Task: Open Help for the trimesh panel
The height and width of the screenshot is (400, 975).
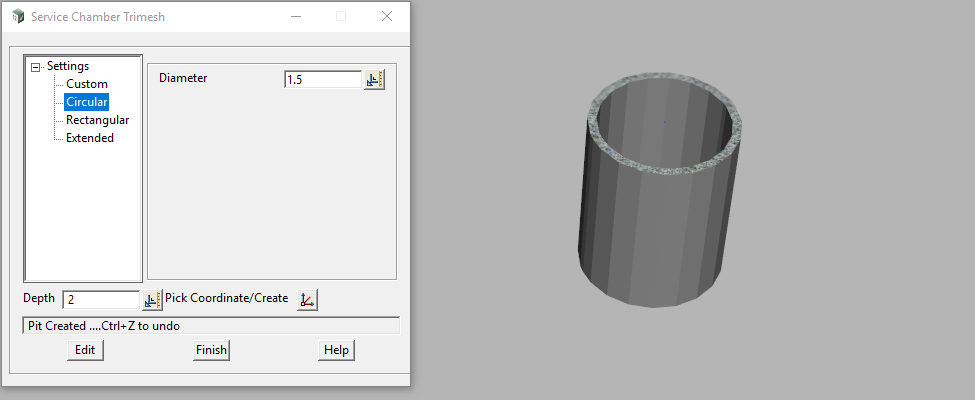Action: coord(336,350)
